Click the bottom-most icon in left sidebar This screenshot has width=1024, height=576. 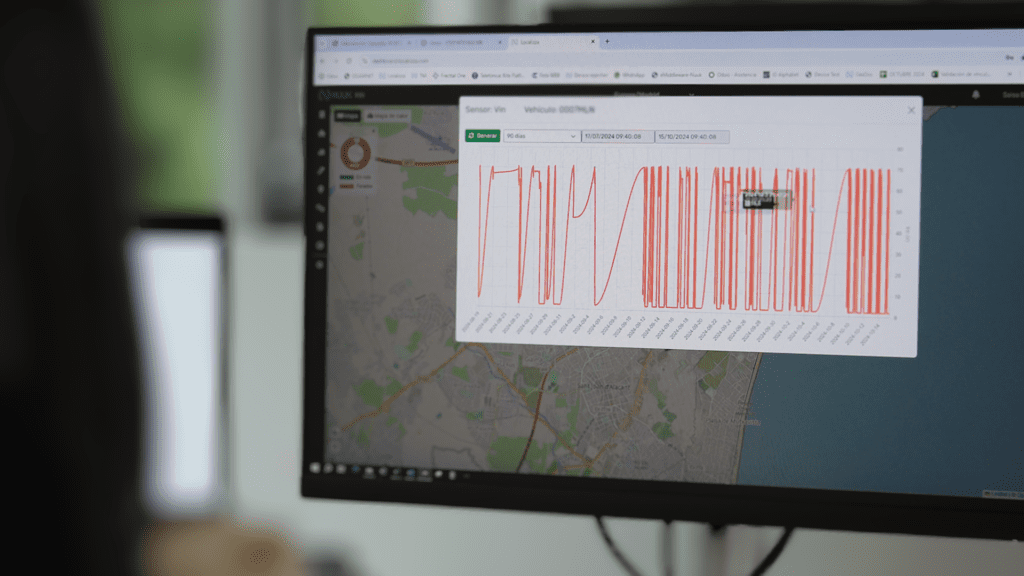[321, 265]
